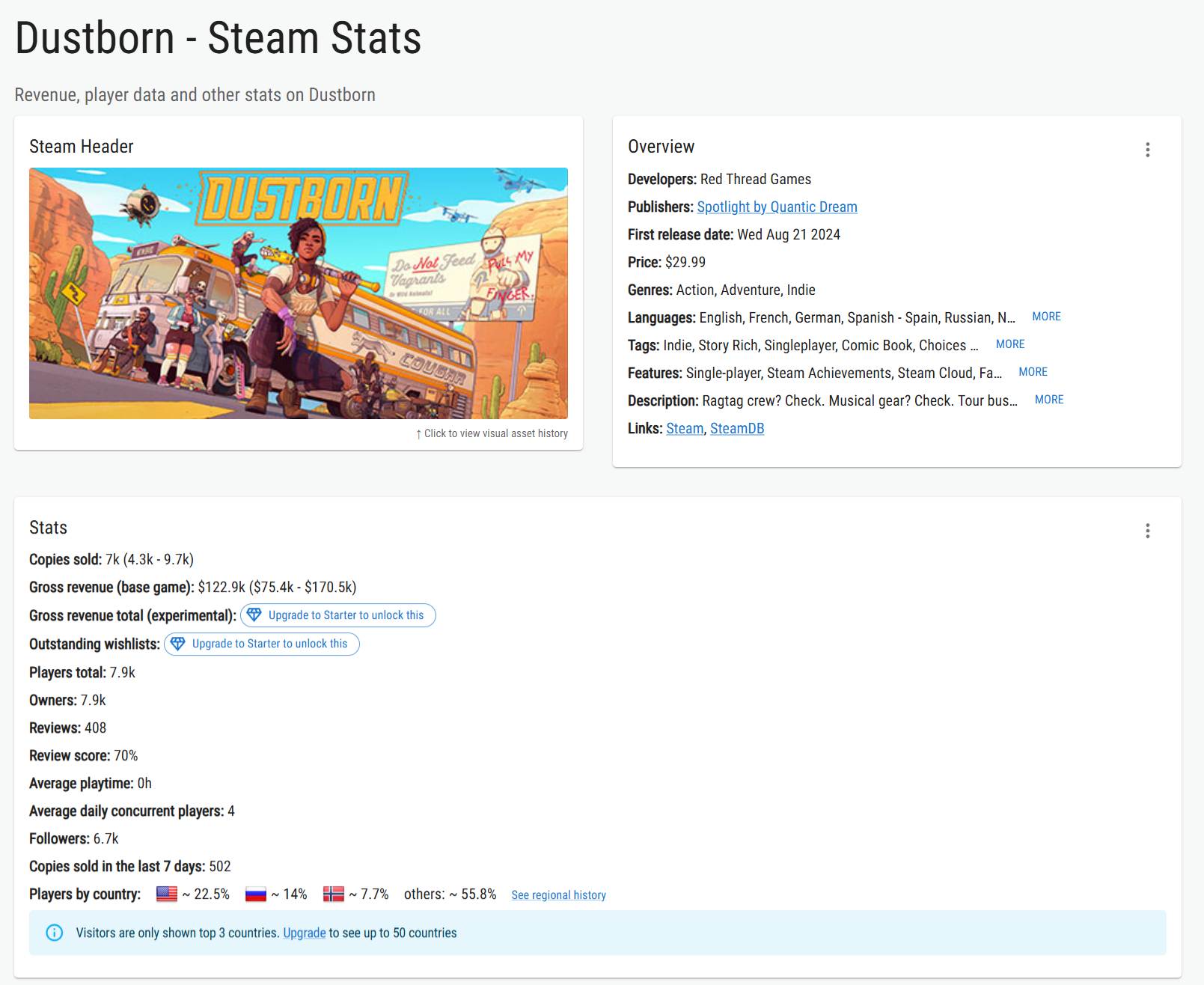Open the Overview card three-dot menu
Screen dimensions: 1204x985
point(1147,150)
